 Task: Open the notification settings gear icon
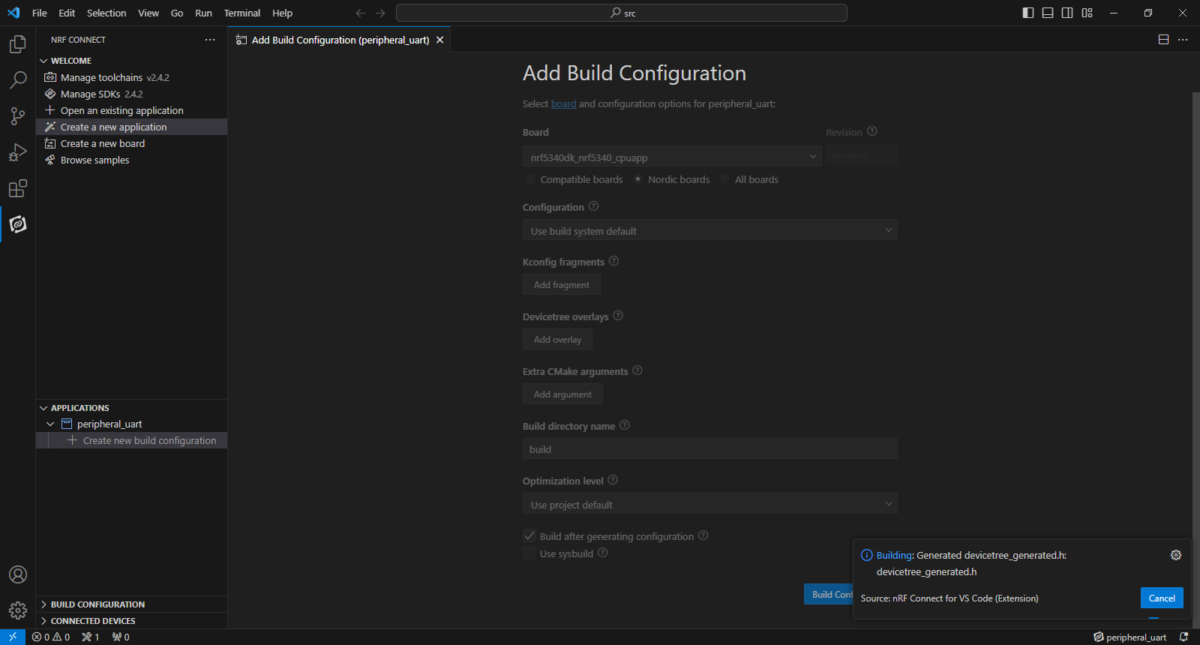tap(1176, 555)
